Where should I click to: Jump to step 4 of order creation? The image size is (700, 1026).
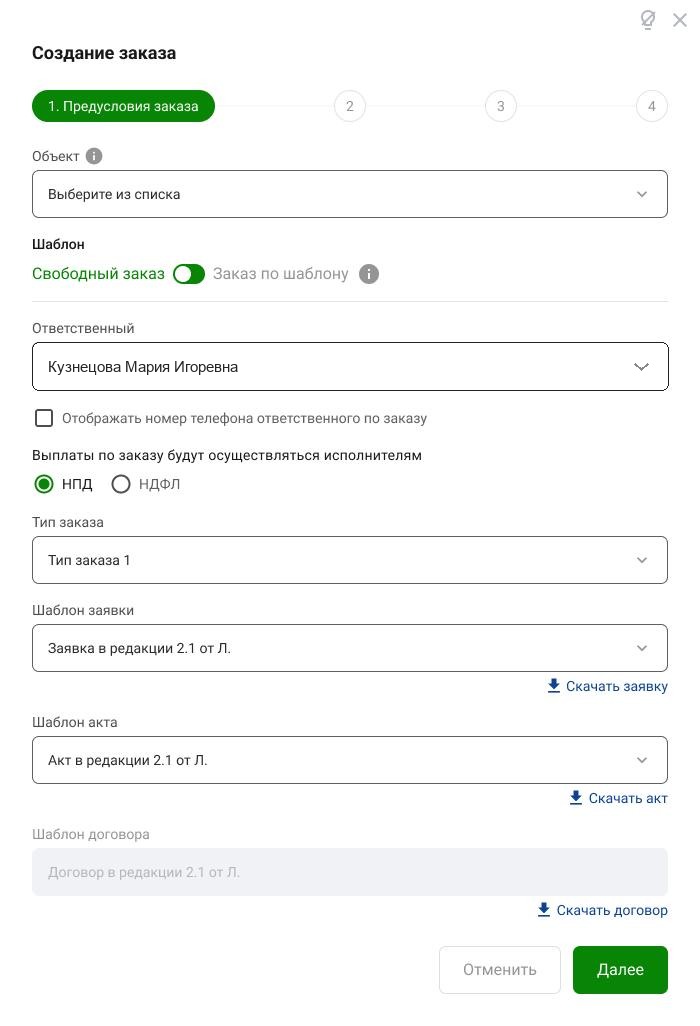pos(652,106)
